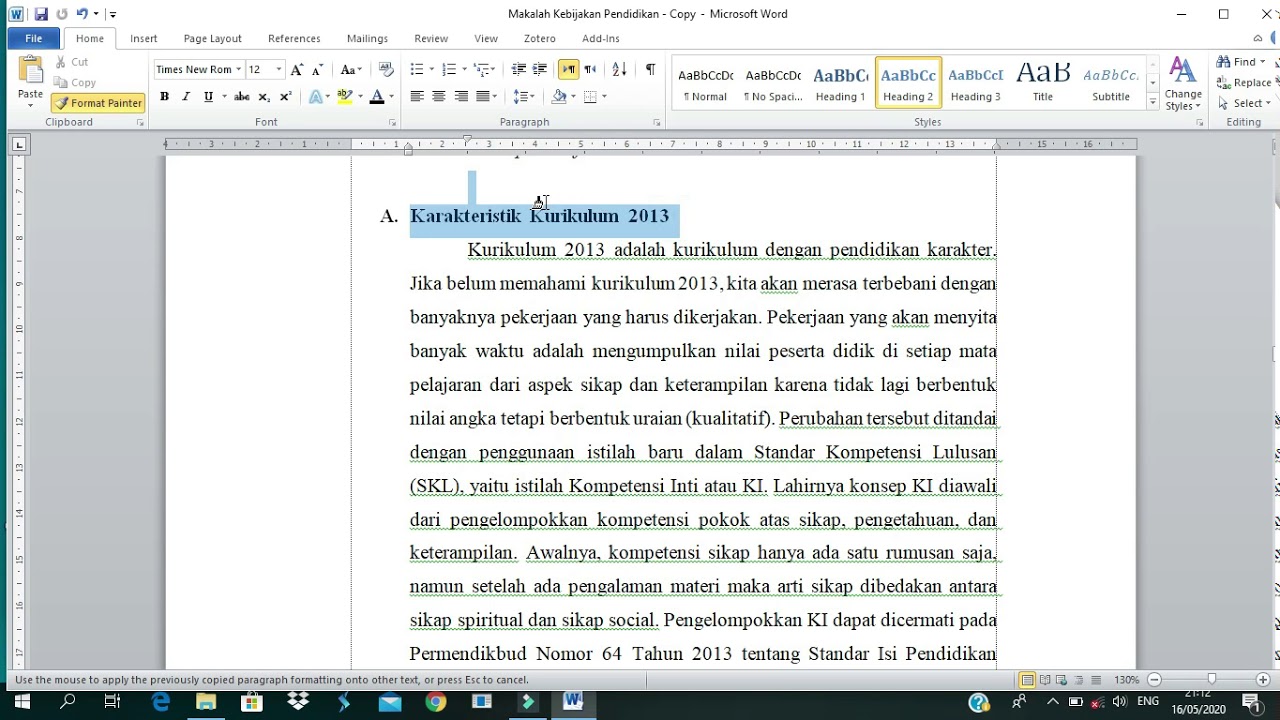Viewport: 1280px width, 720px height.
Task: Apply the Heading 3 style
Action: pos(975,83)
